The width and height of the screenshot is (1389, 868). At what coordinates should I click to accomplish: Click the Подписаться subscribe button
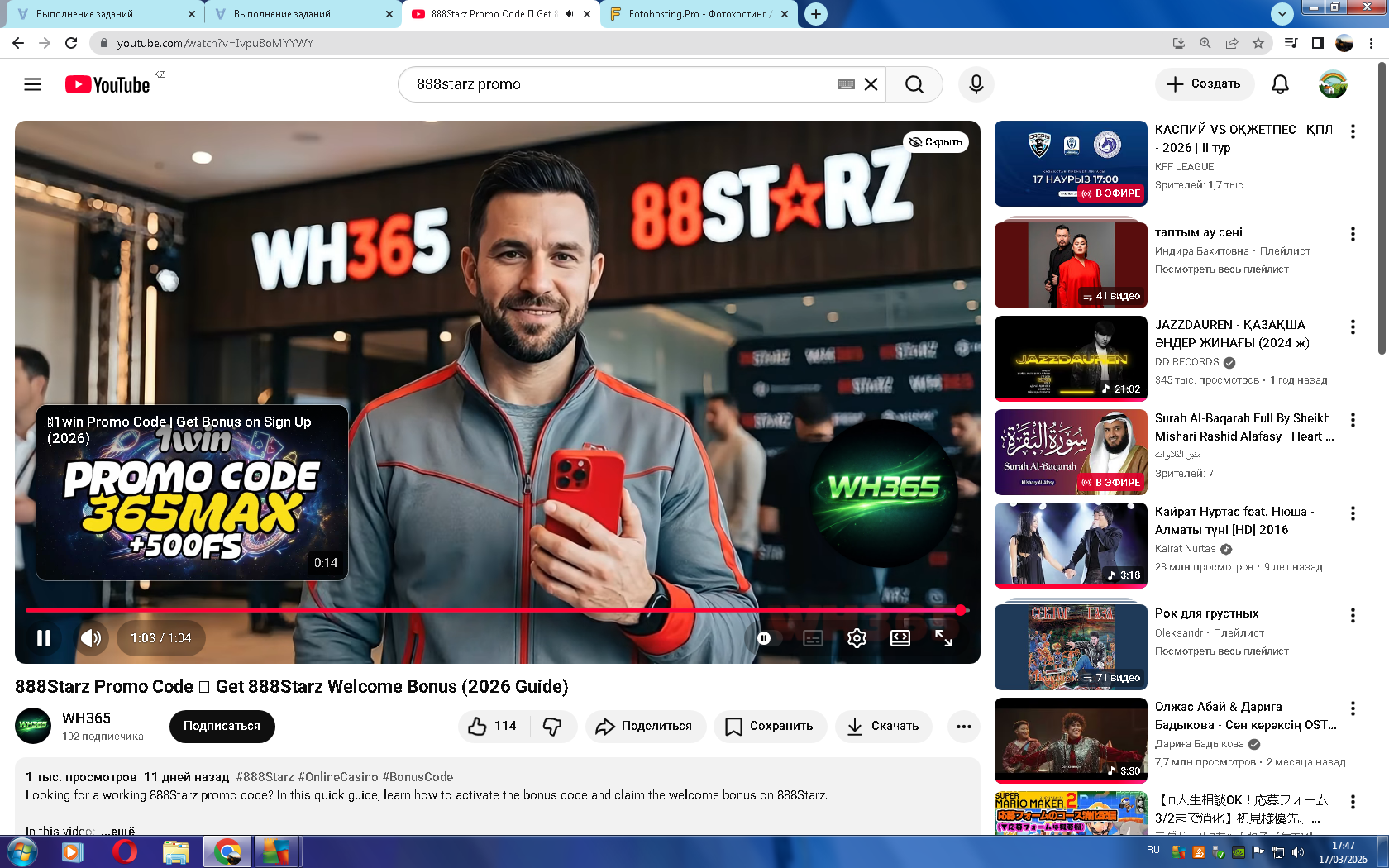tap(222, 726)
